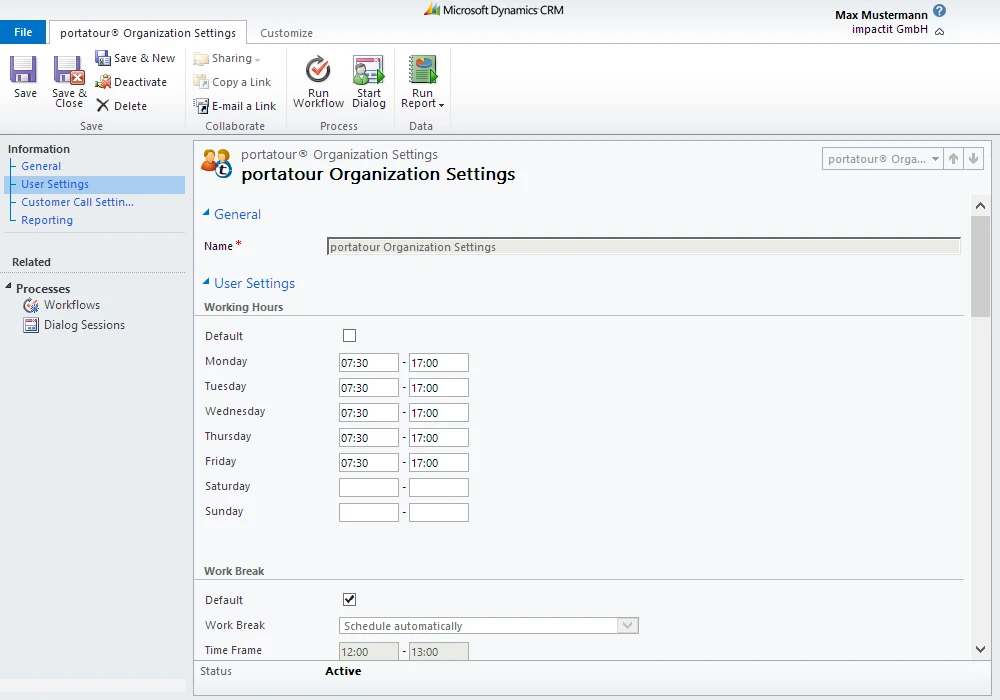Click Monday end time field
This screenshot has width=1000, height=700.
439,363
